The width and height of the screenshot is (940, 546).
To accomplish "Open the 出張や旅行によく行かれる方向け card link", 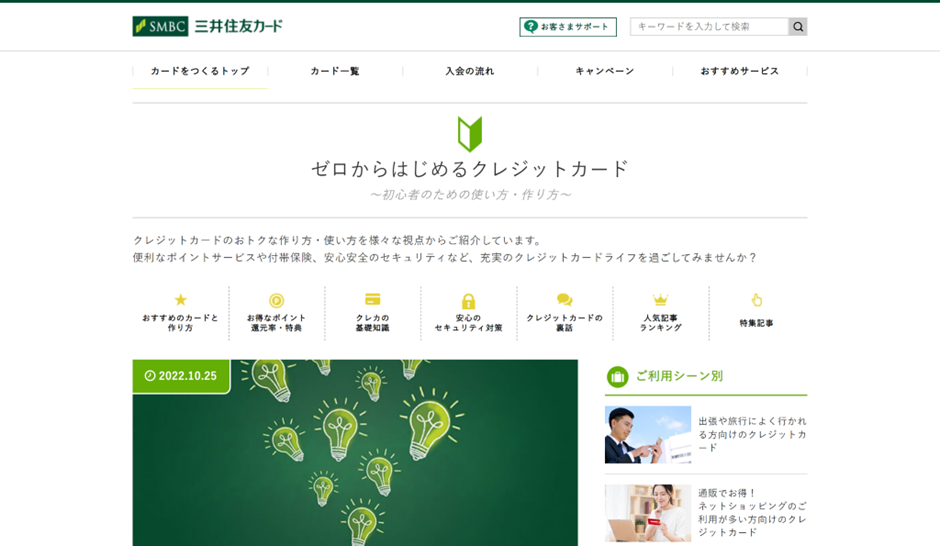I will [x=751, y=434].
